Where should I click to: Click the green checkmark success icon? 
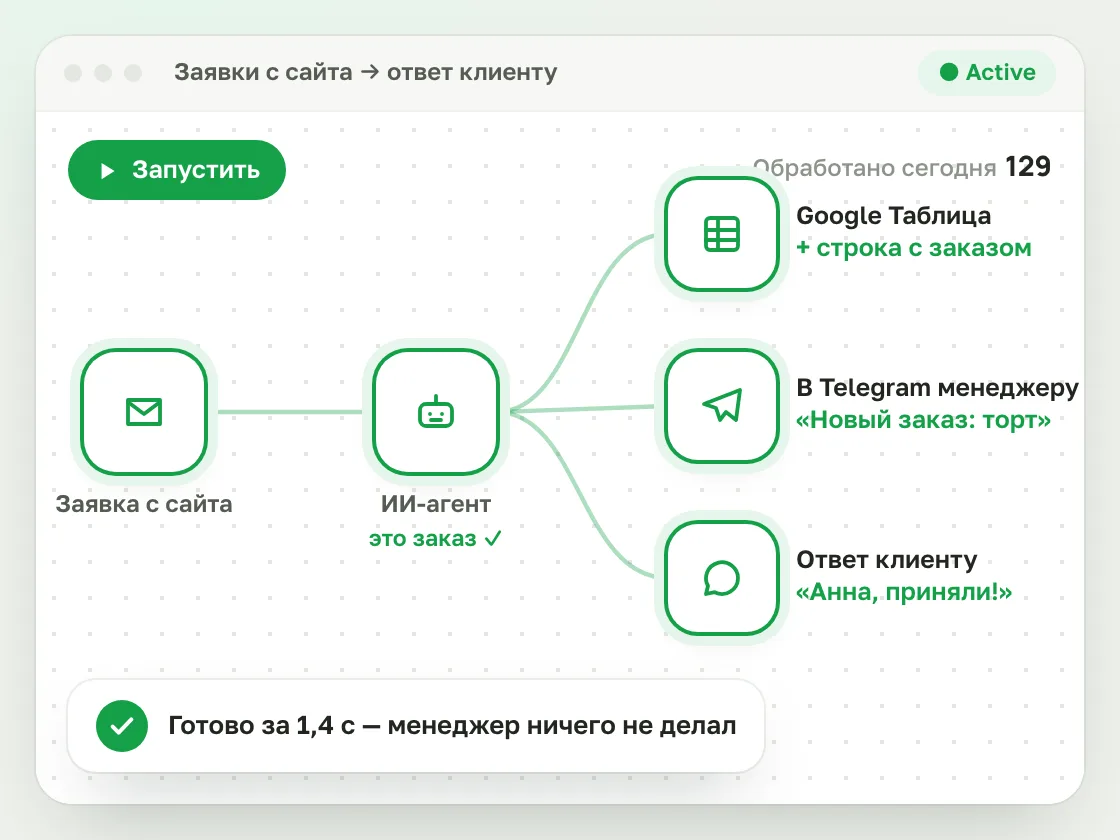click(x=122, y=726)
